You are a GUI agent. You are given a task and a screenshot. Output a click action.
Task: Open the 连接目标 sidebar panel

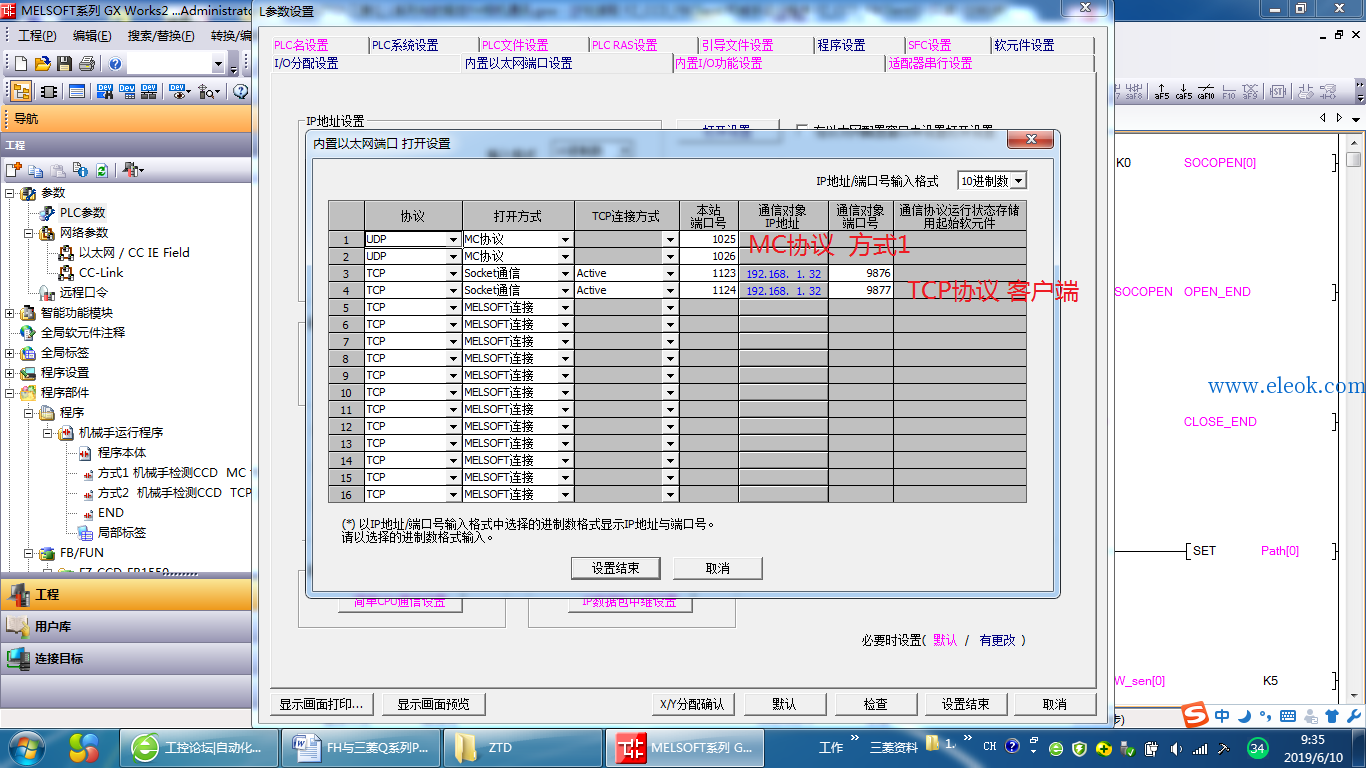[125, 658]
